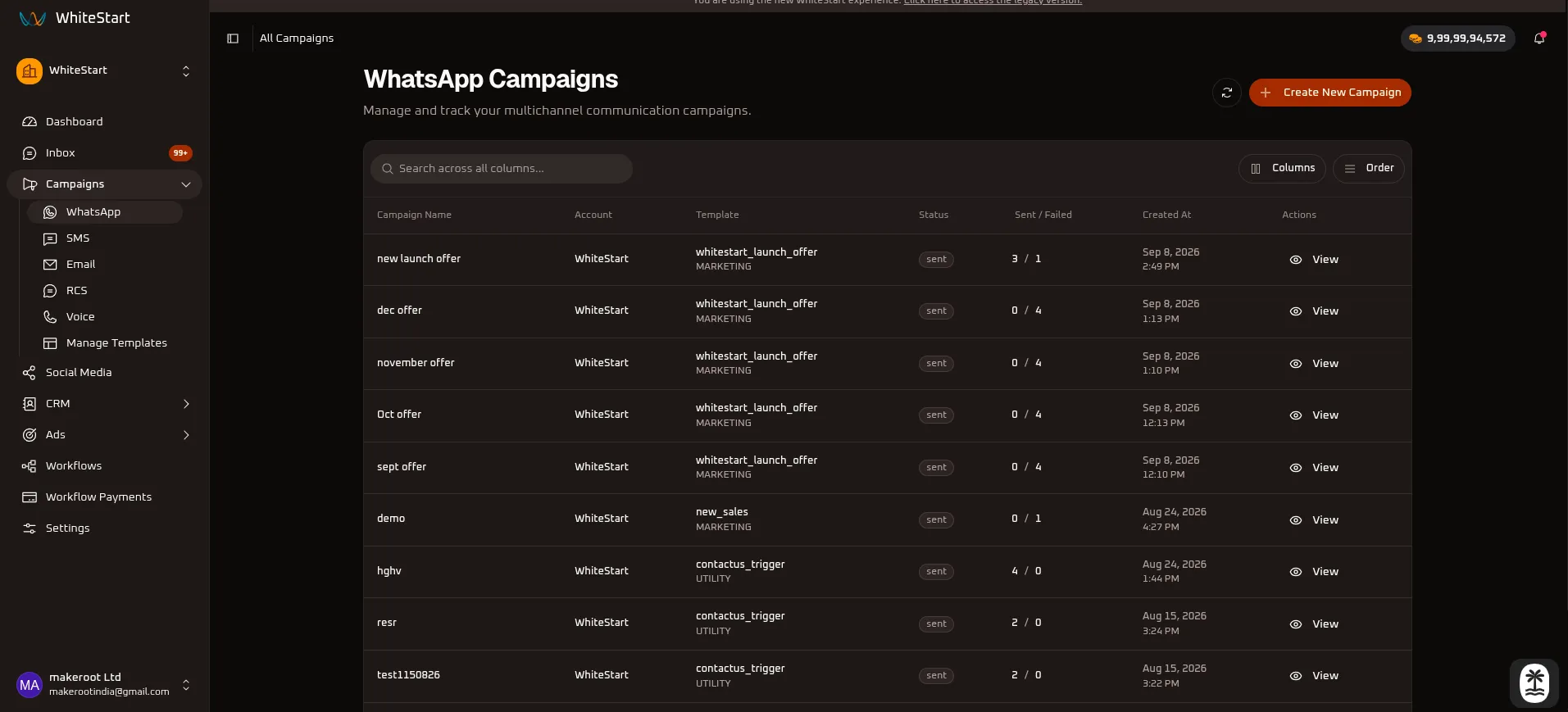Open makeroot Ltd account menu
The image size is (1568, 712).
coord(104,684)
